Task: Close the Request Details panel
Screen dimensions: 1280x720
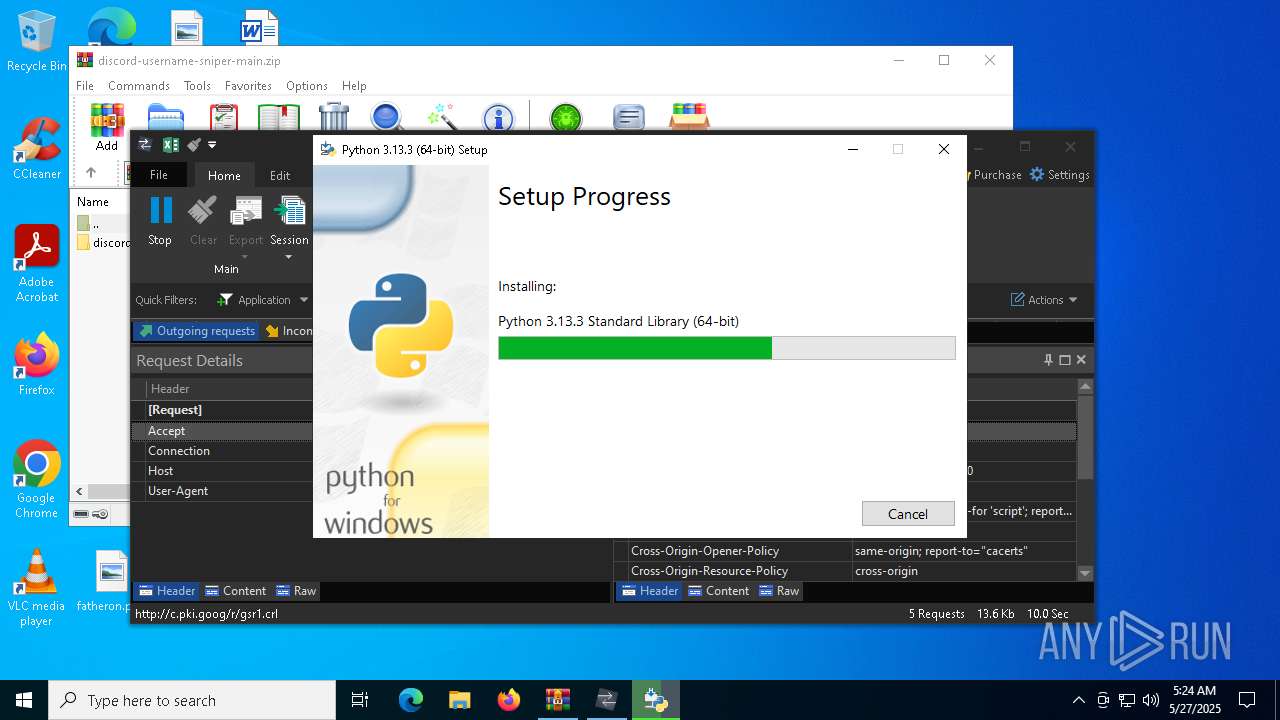Action: (1081, 360)
